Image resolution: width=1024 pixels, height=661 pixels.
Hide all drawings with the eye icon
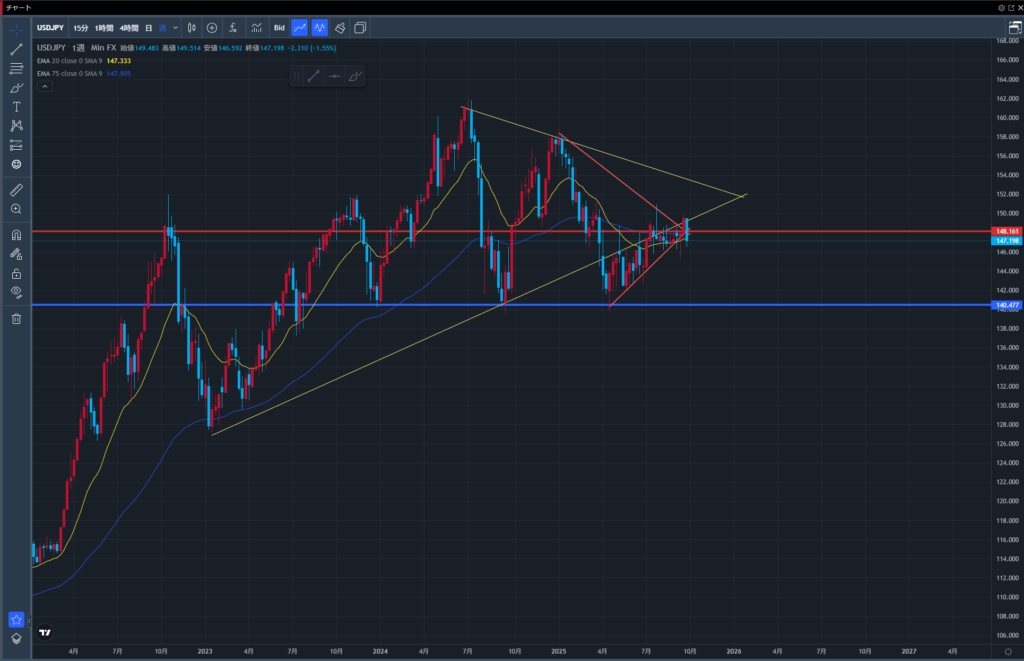click(16, 291)
